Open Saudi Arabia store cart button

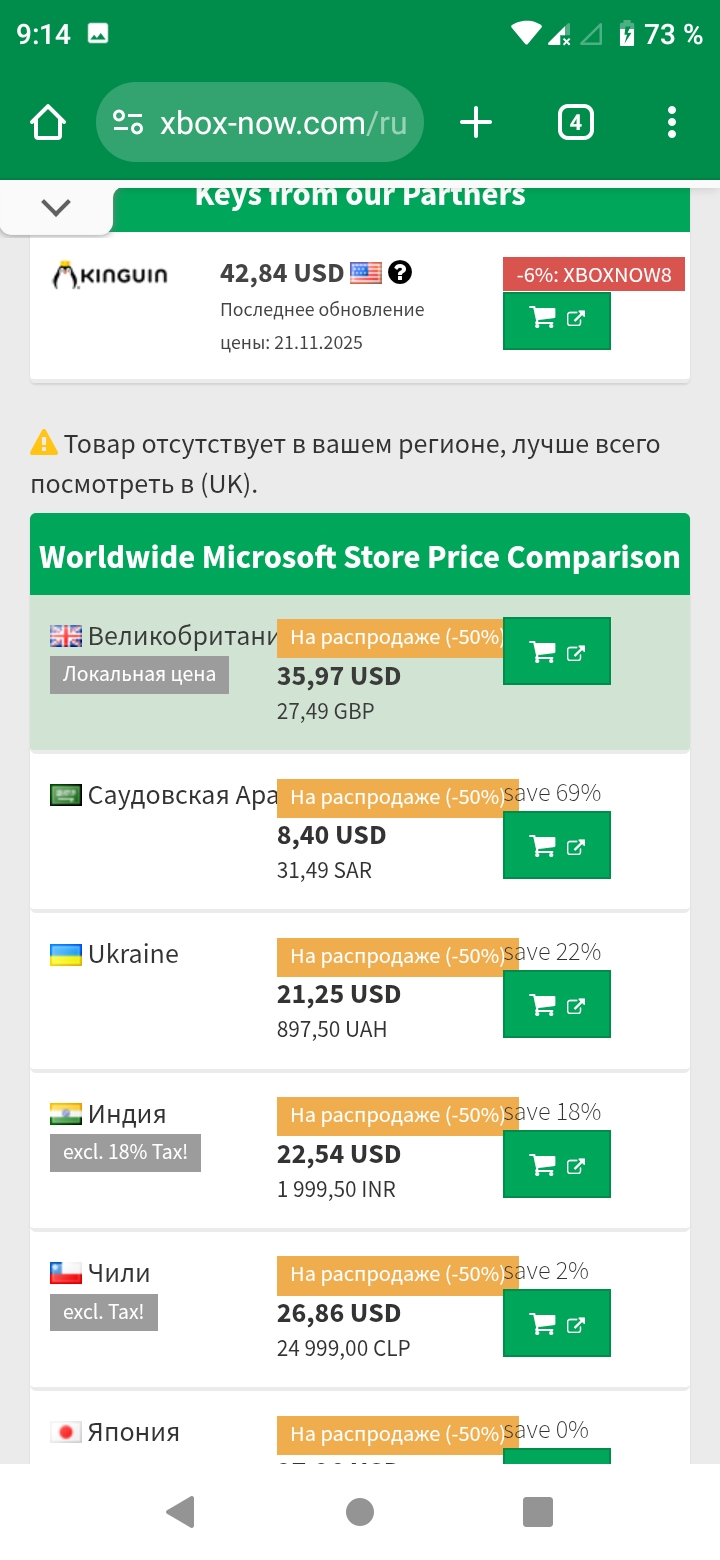coord(556,846)
